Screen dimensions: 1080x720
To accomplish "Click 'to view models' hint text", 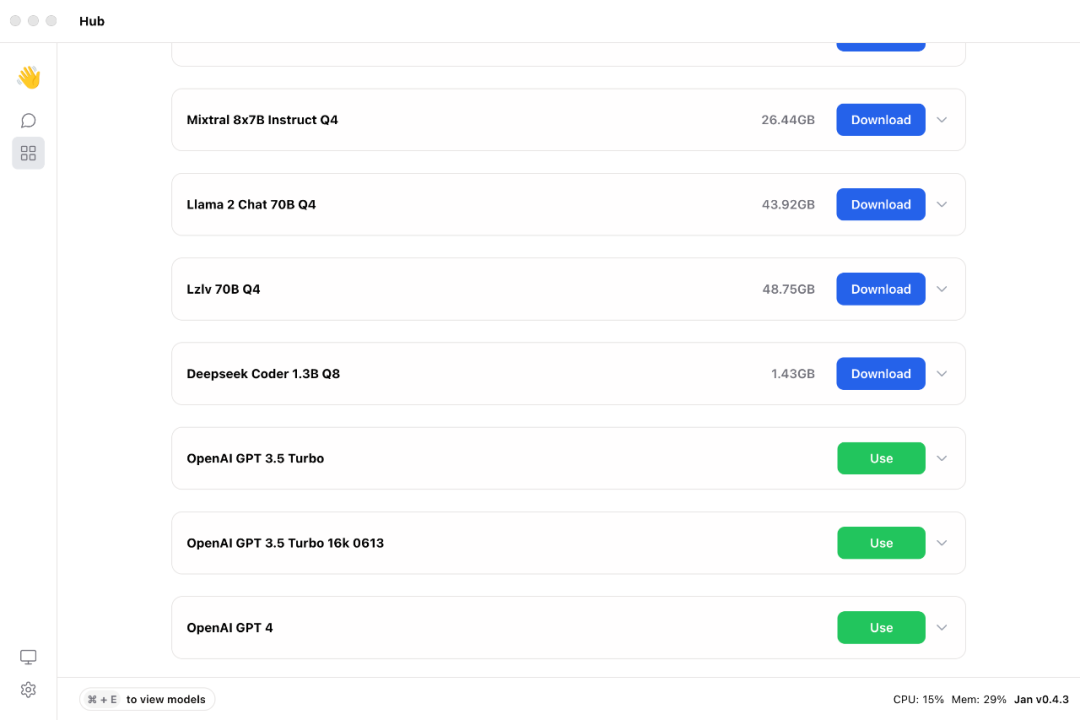I will click(165, 699).
